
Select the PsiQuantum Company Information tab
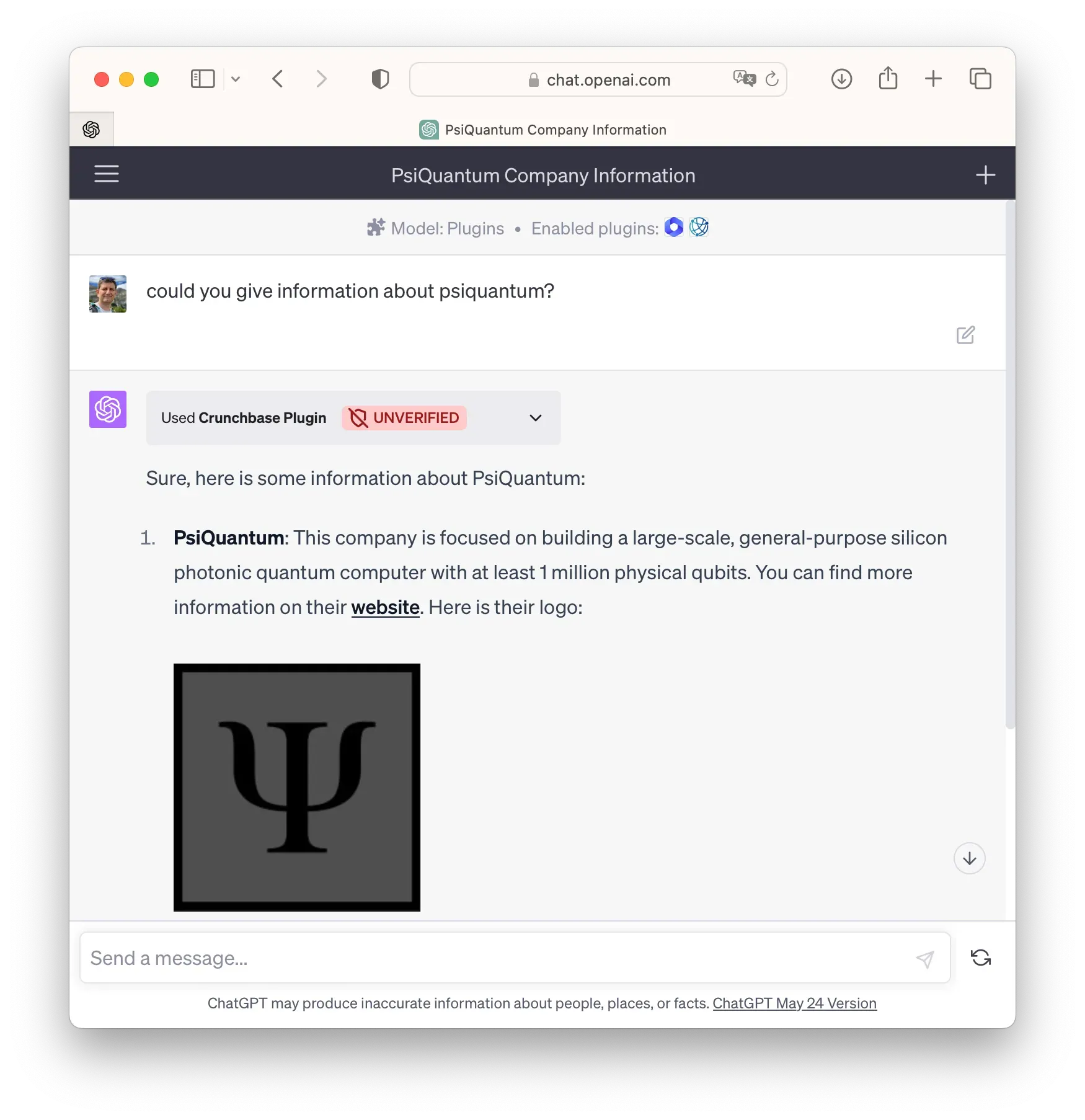pos(543,130)
